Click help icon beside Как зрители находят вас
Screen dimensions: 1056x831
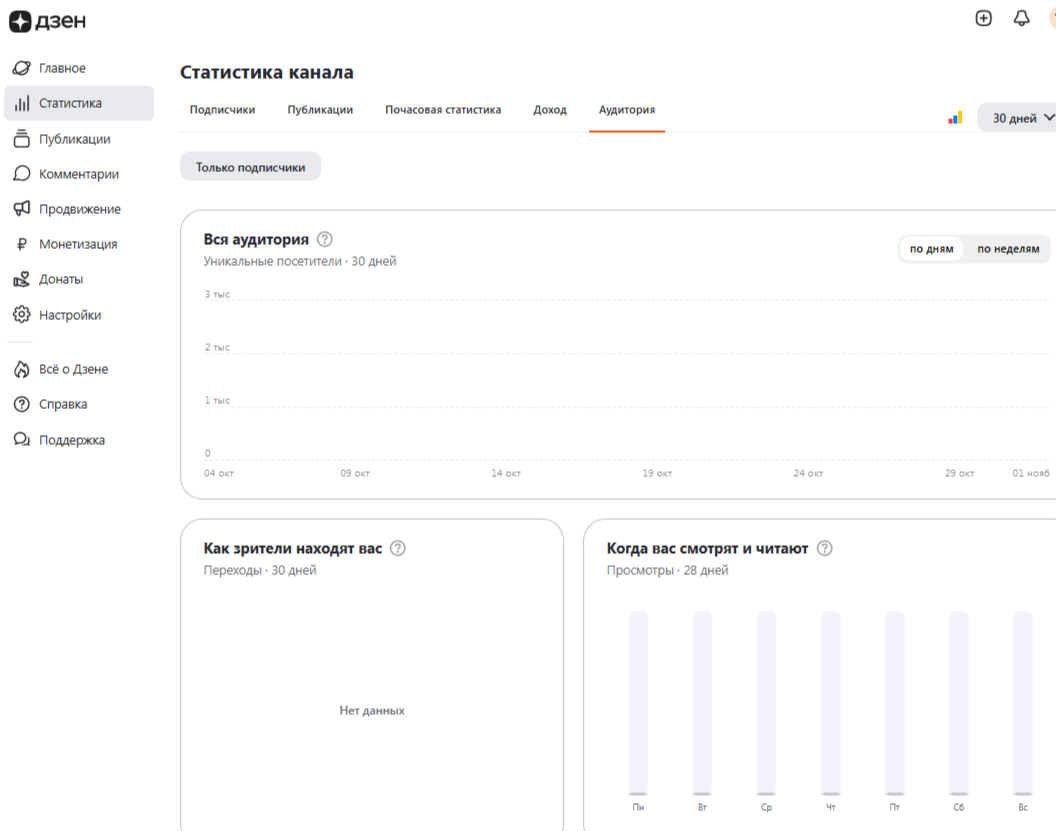397,548
